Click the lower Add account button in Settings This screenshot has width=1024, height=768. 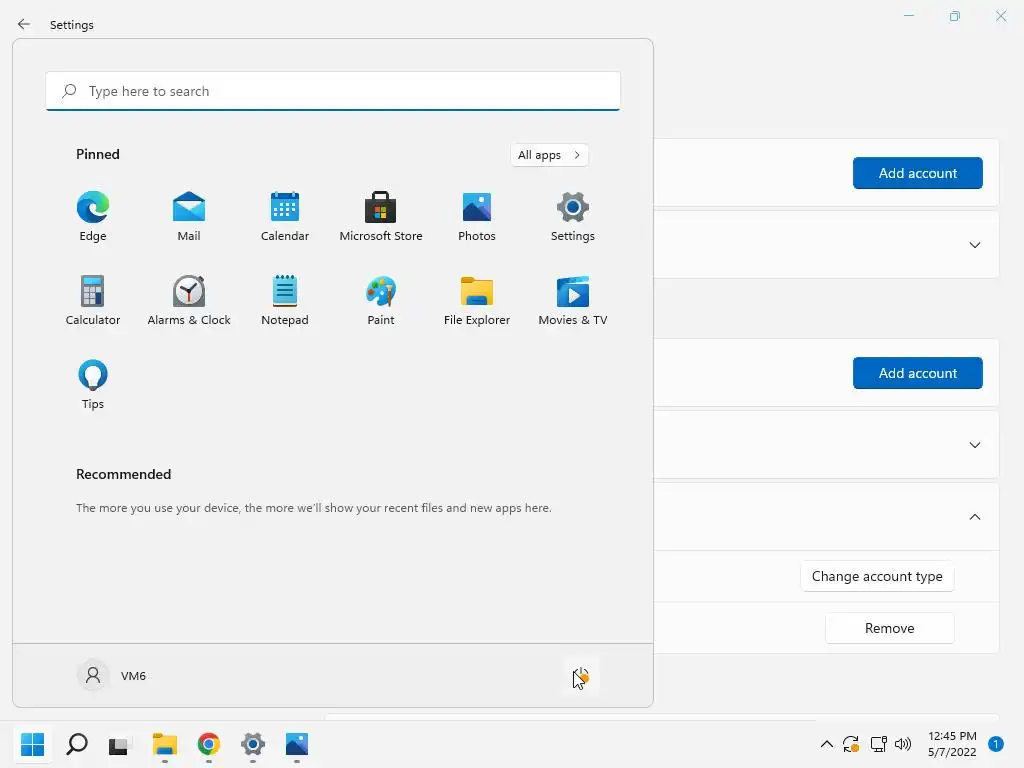click(918, 373)
